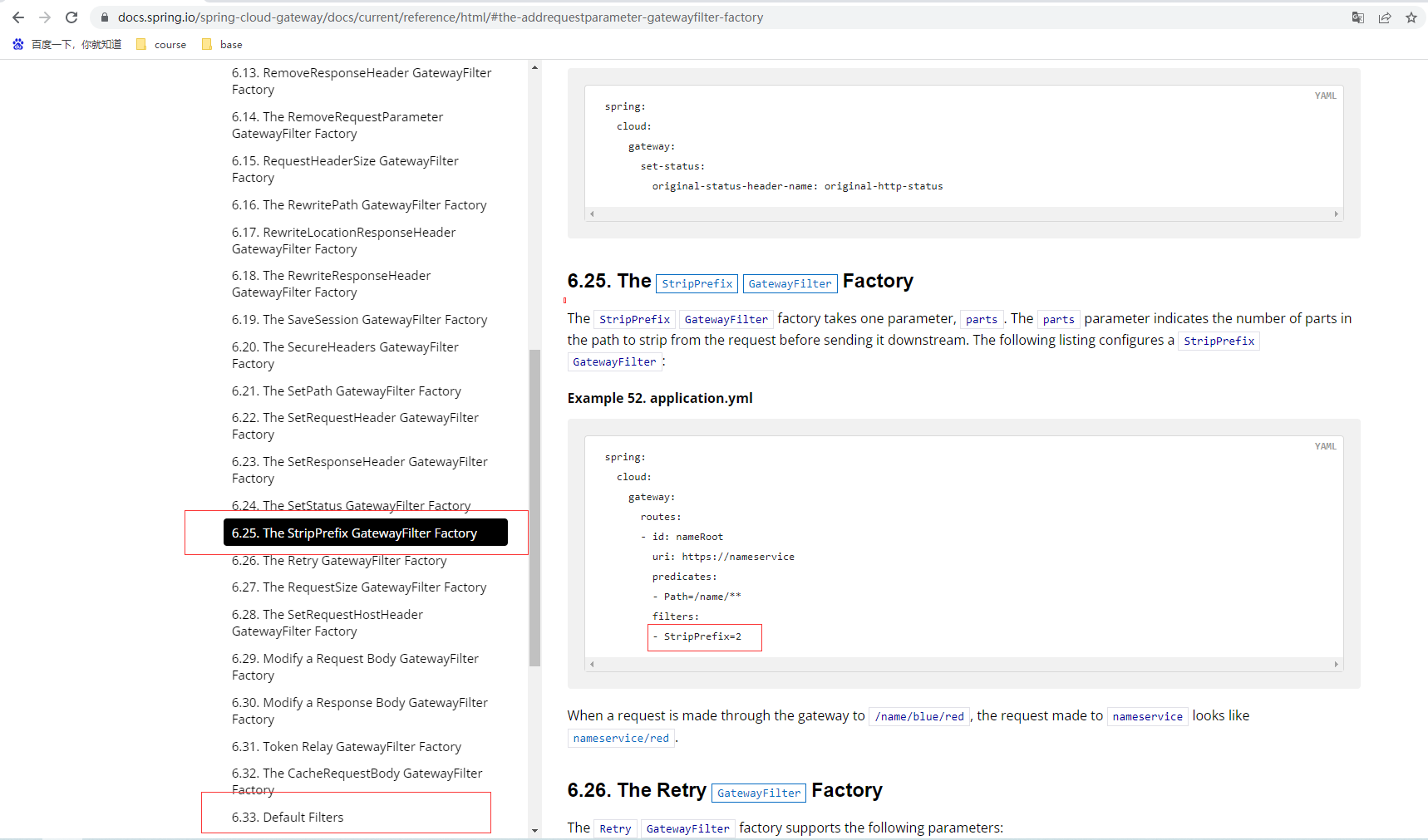Jump to 6.31 Token Relay GatewayFilter Factory
This screenshot has width=1428, height=840.
click(x=346, y=747)
